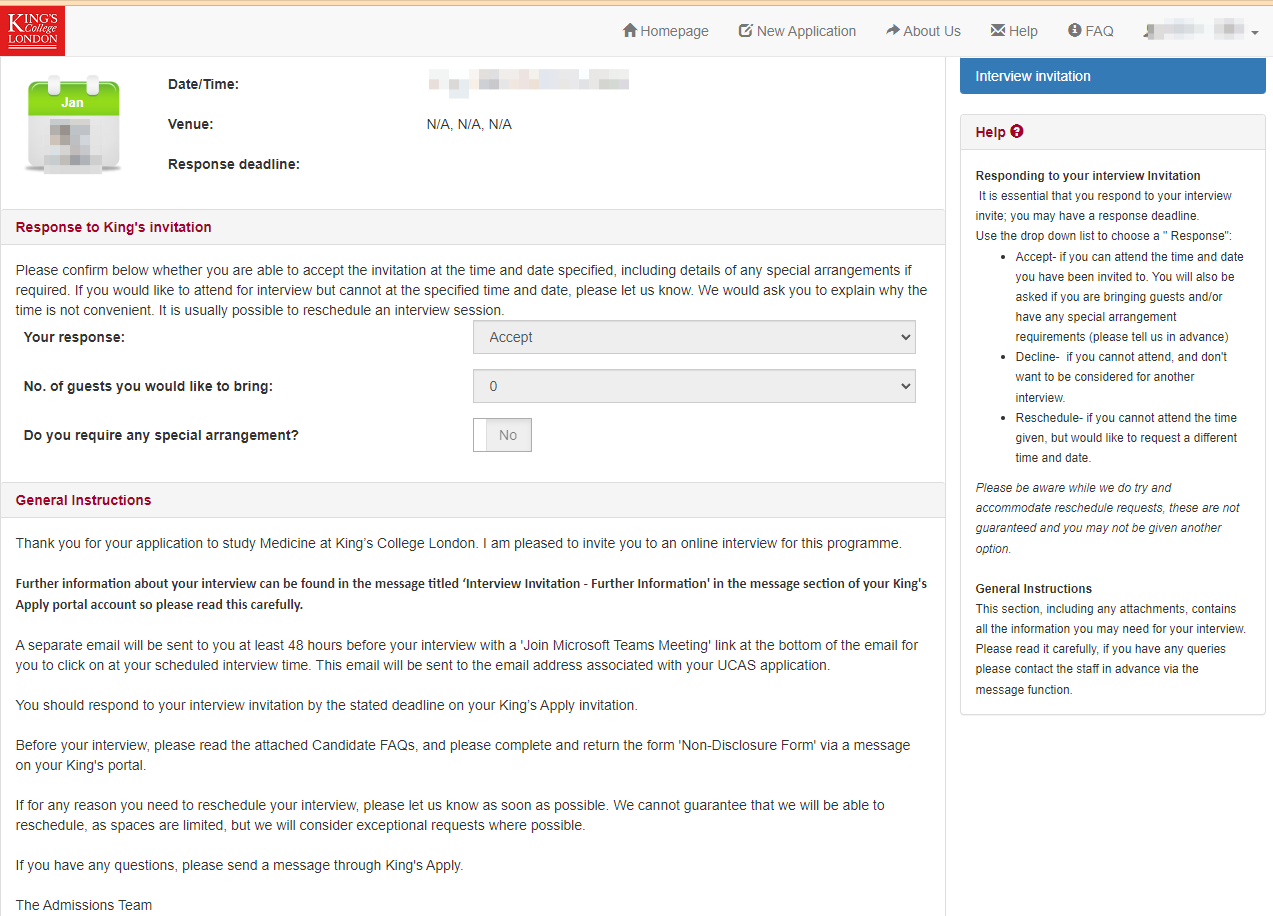This screenshot has width=1273, height=916.
Task: Go to New Application page
Action: pos(797,31)
